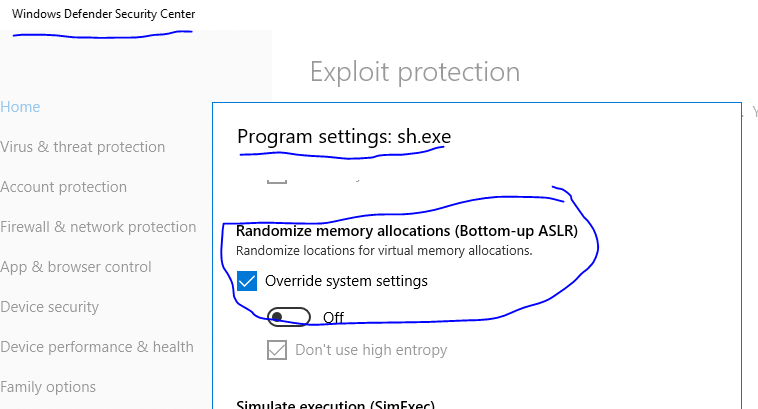Click the Randomize locations description text
The image size is (758, 409).
(383, 250)
